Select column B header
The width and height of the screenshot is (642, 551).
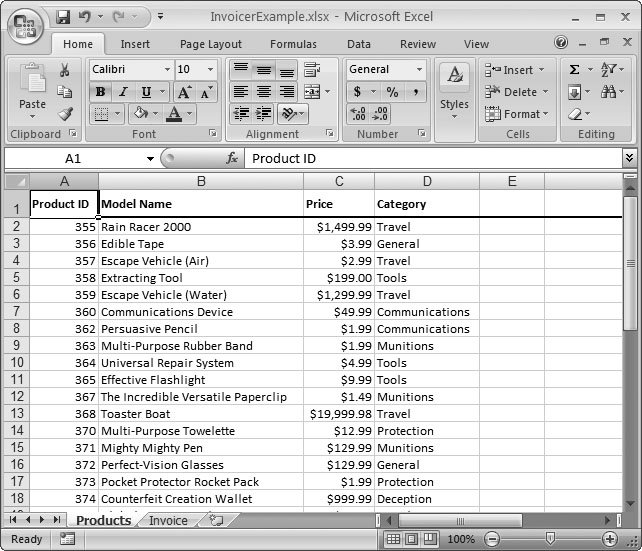[201, 181]
